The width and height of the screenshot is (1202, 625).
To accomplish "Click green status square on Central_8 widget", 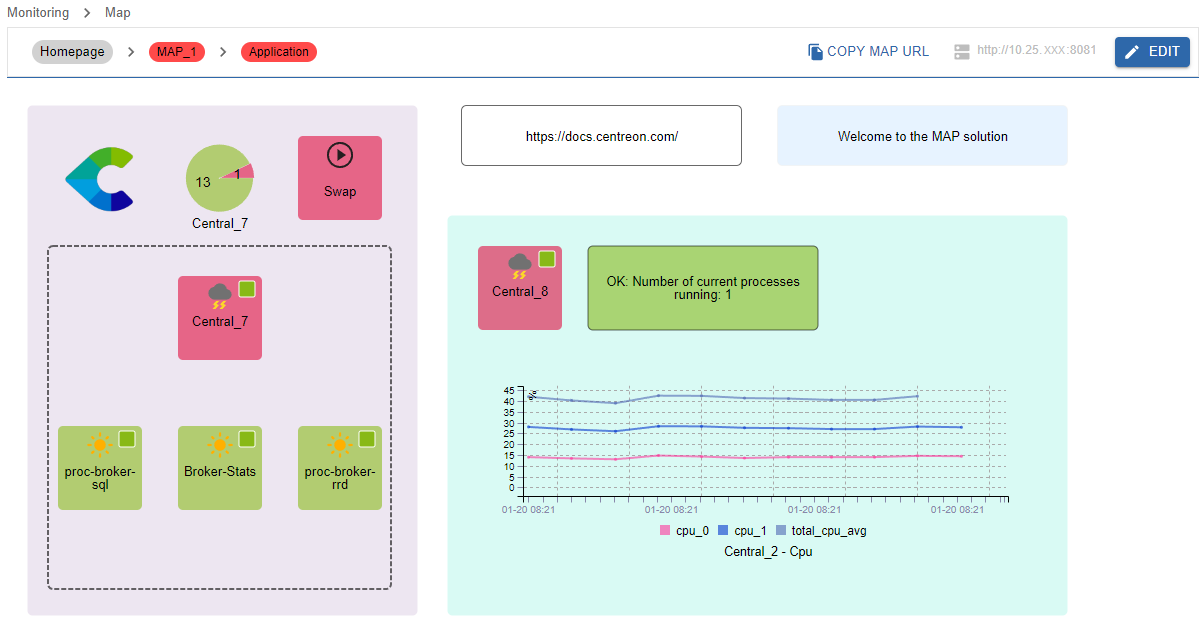I will [547, 259].
